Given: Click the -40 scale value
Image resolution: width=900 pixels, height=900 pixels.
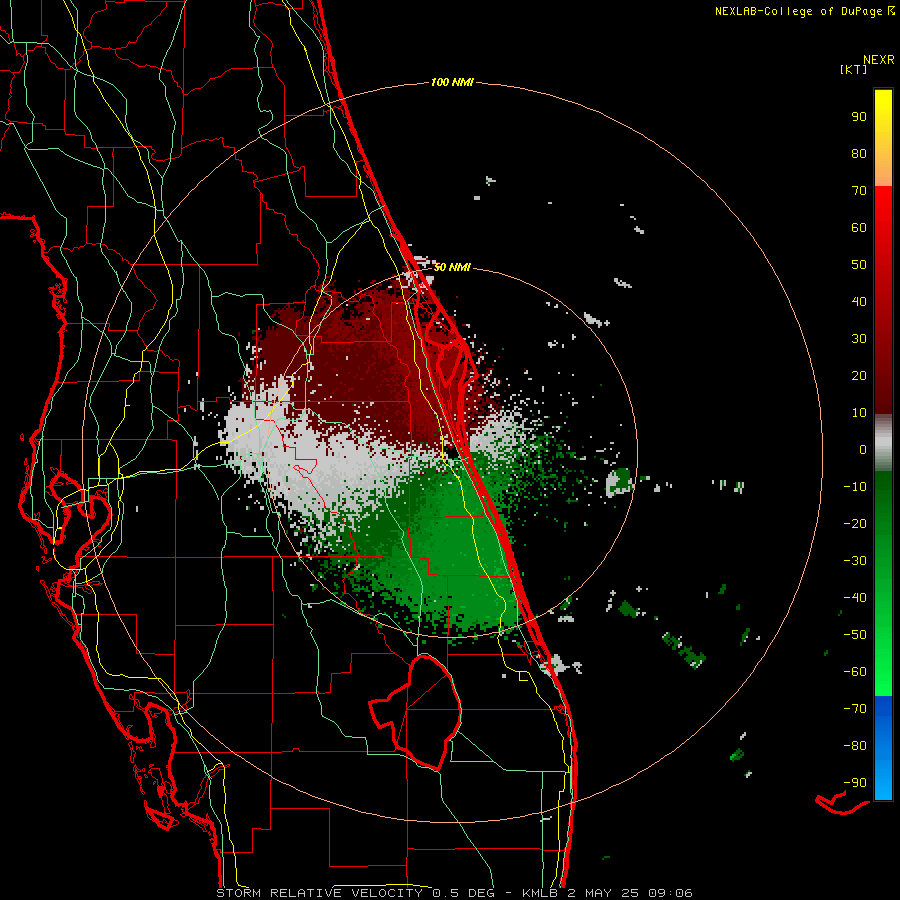Looking at the screenshot, I should pyautogui.click(x=855, y=598).
